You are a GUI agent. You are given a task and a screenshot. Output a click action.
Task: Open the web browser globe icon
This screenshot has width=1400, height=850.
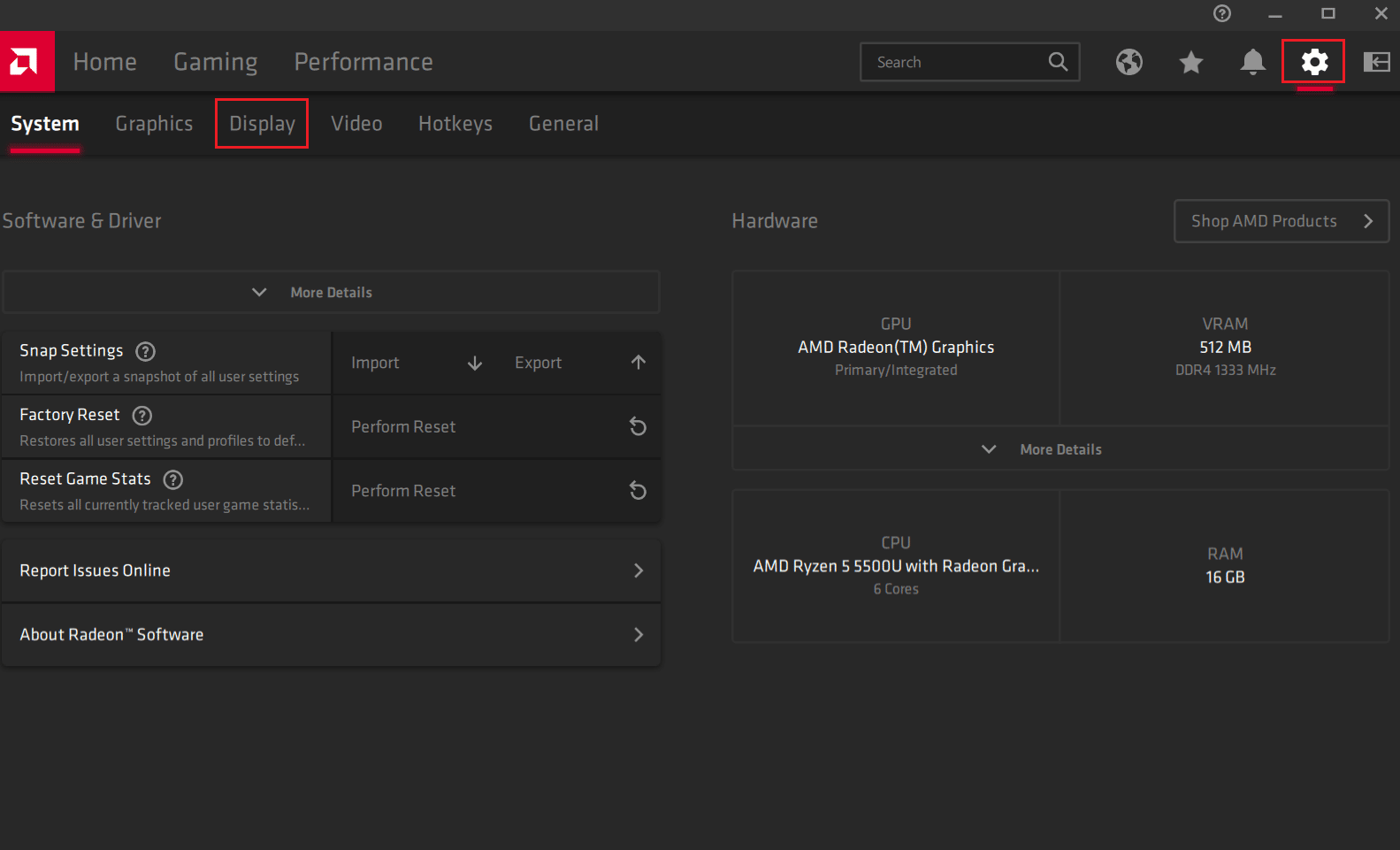[1128, 62]
